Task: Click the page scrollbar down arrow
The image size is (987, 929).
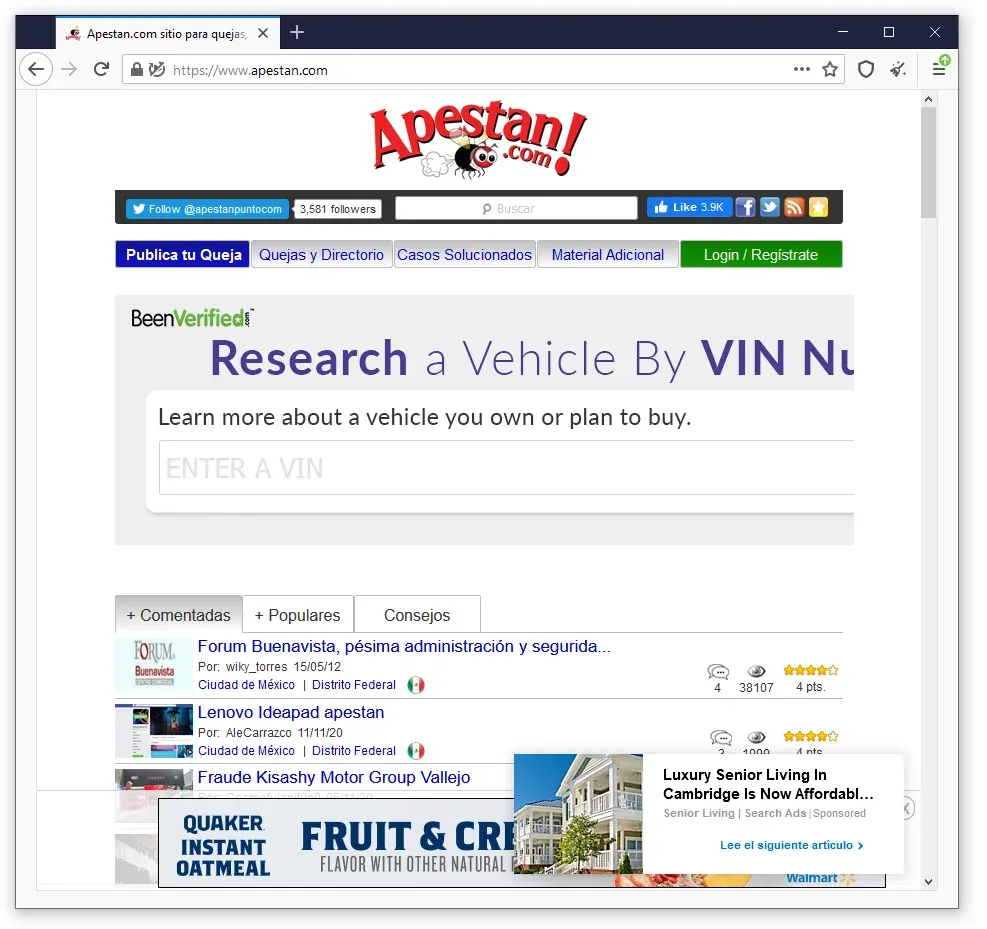Action: click(x=928, y=882)
